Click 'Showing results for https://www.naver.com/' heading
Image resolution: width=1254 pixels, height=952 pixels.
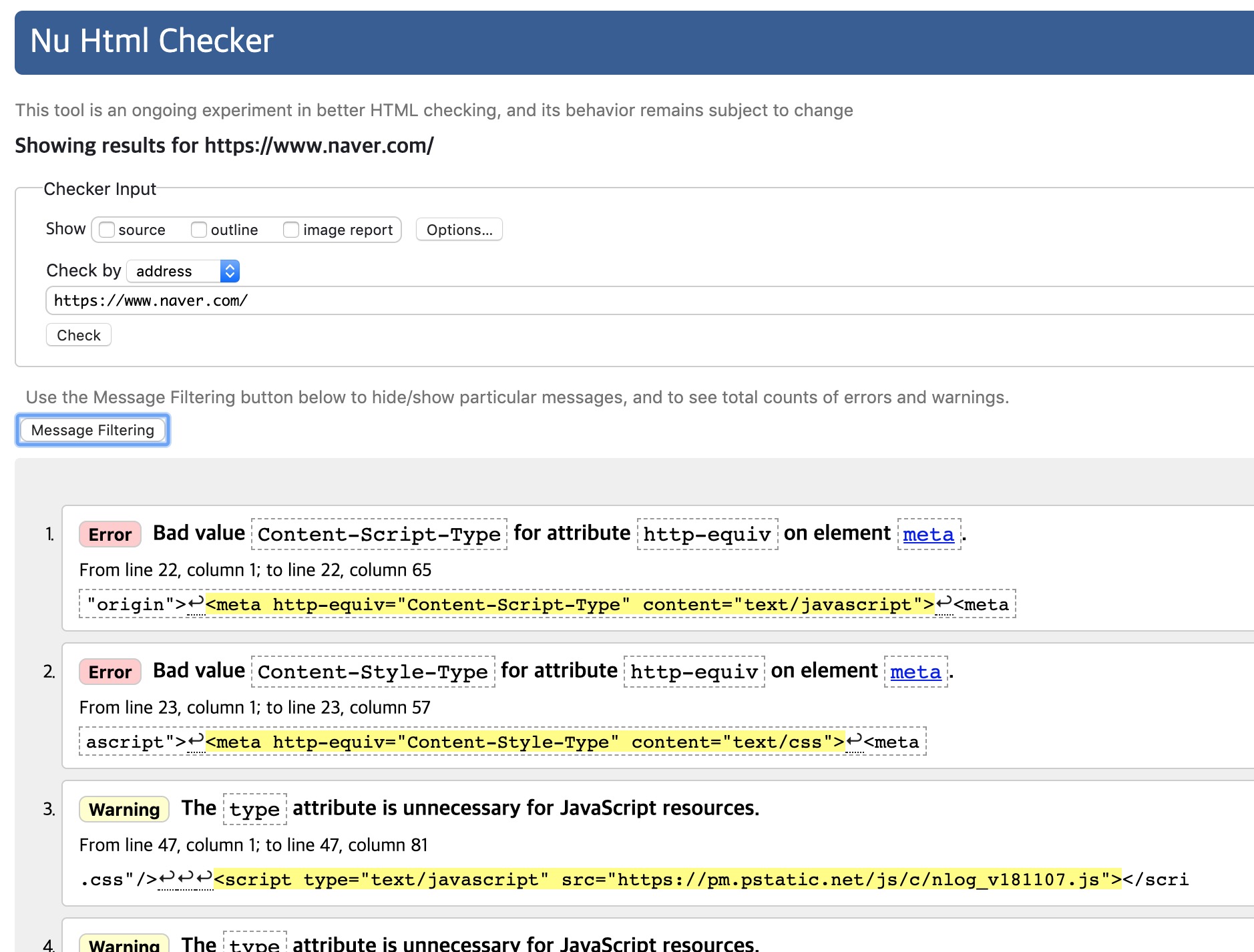pyautogui.click(x=224, y=146)
